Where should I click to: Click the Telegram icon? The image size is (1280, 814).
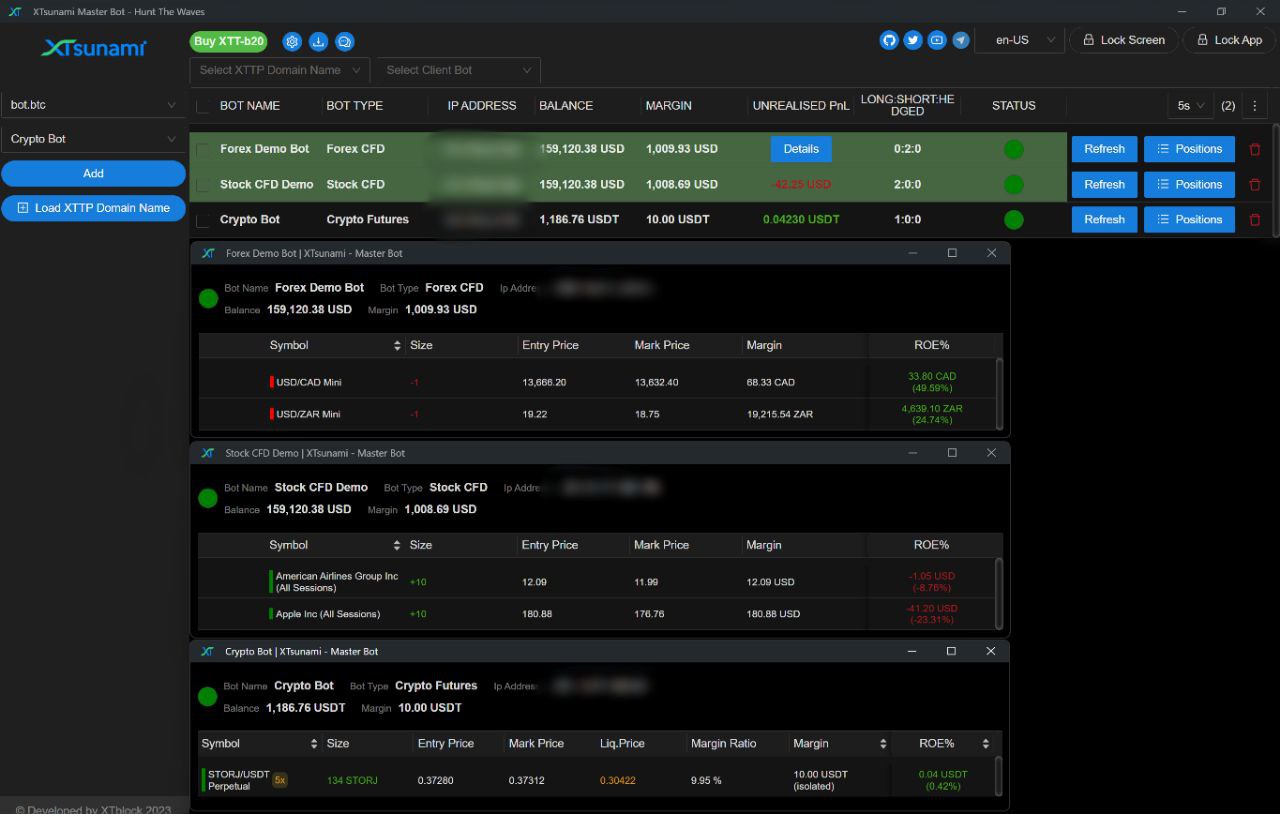click(961, 40)
